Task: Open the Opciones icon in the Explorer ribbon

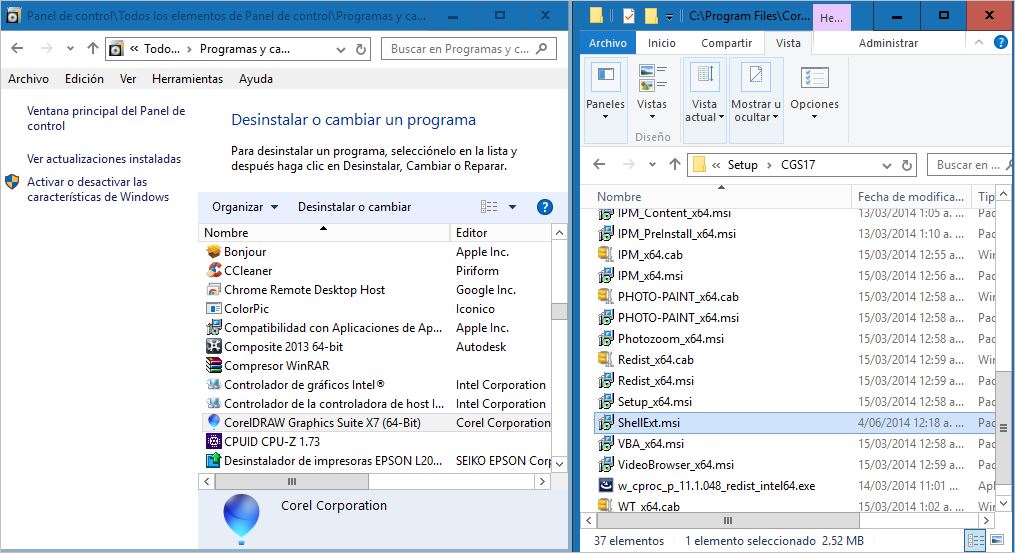Action: (x=814, y=77)
